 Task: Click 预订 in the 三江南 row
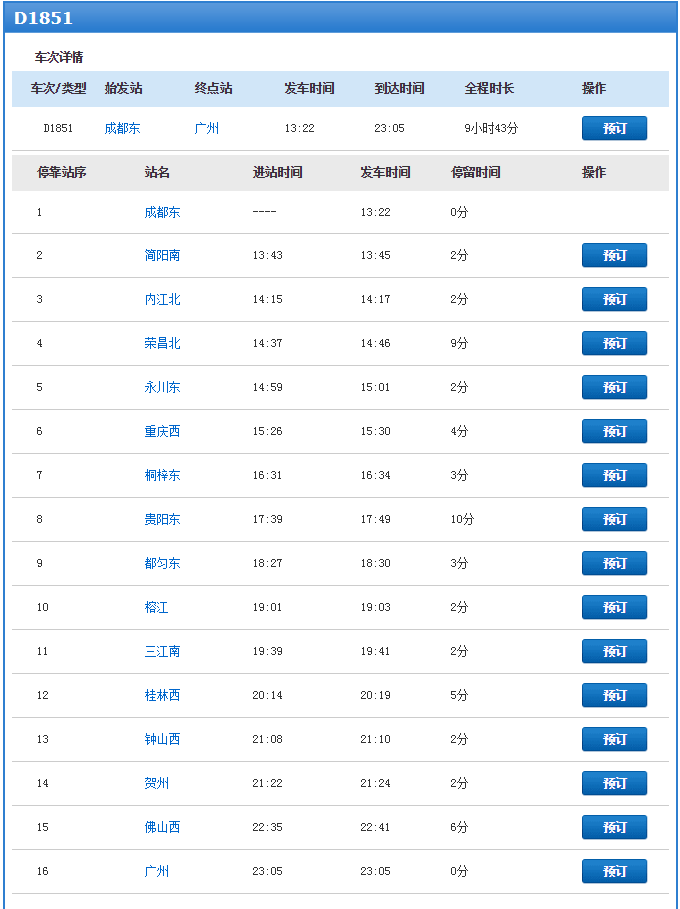click(614, 652)
